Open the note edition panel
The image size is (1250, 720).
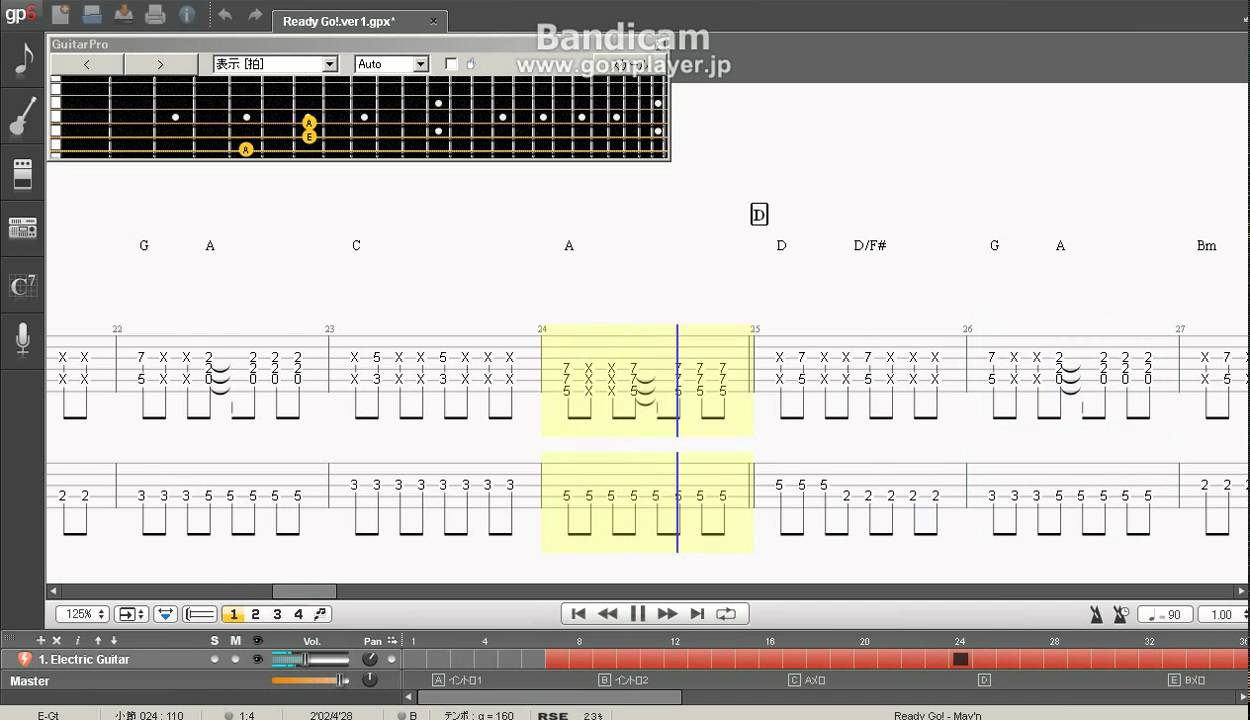(22, 60)
